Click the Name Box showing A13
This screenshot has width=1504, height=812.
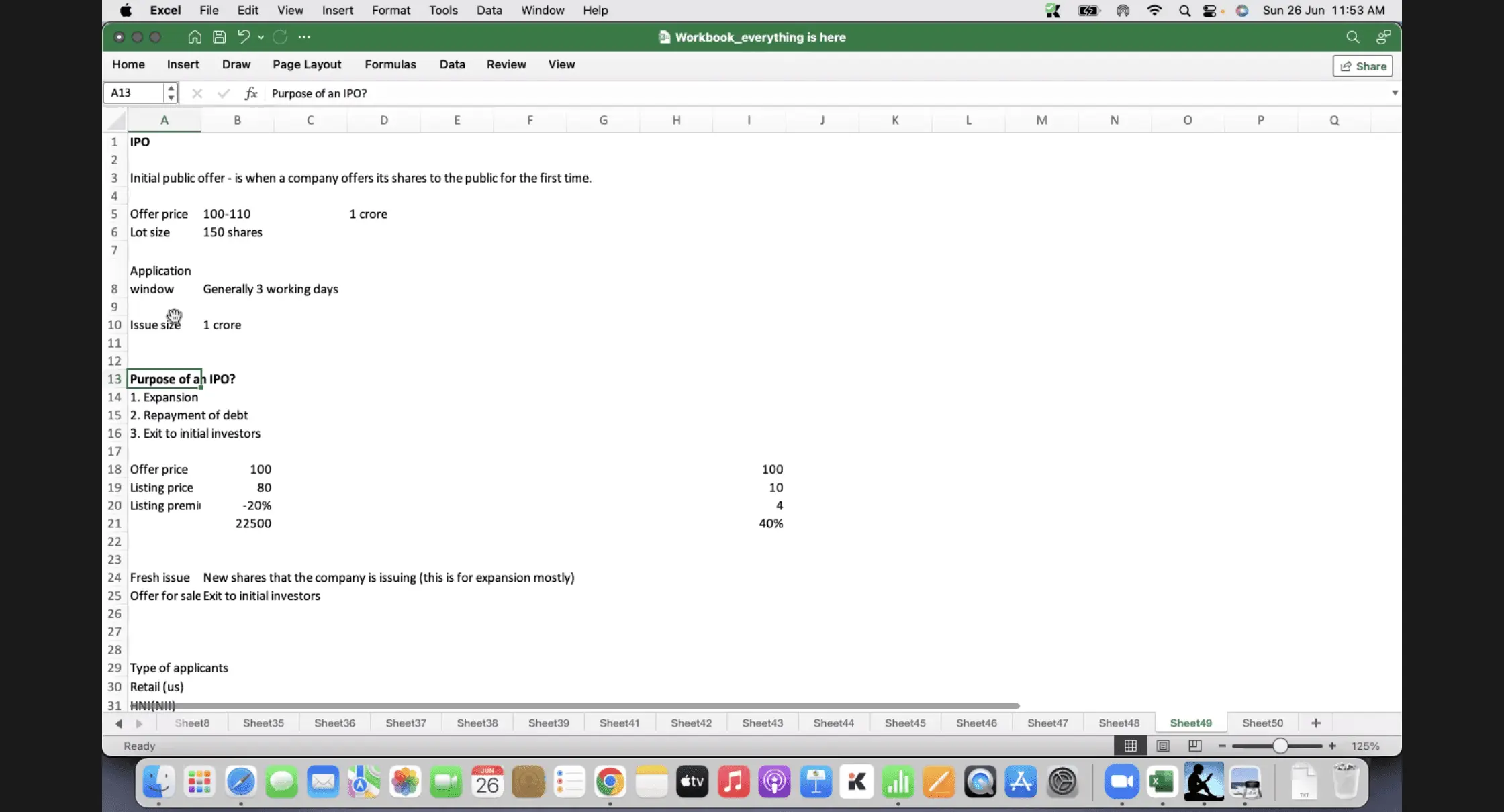point(134,93)
